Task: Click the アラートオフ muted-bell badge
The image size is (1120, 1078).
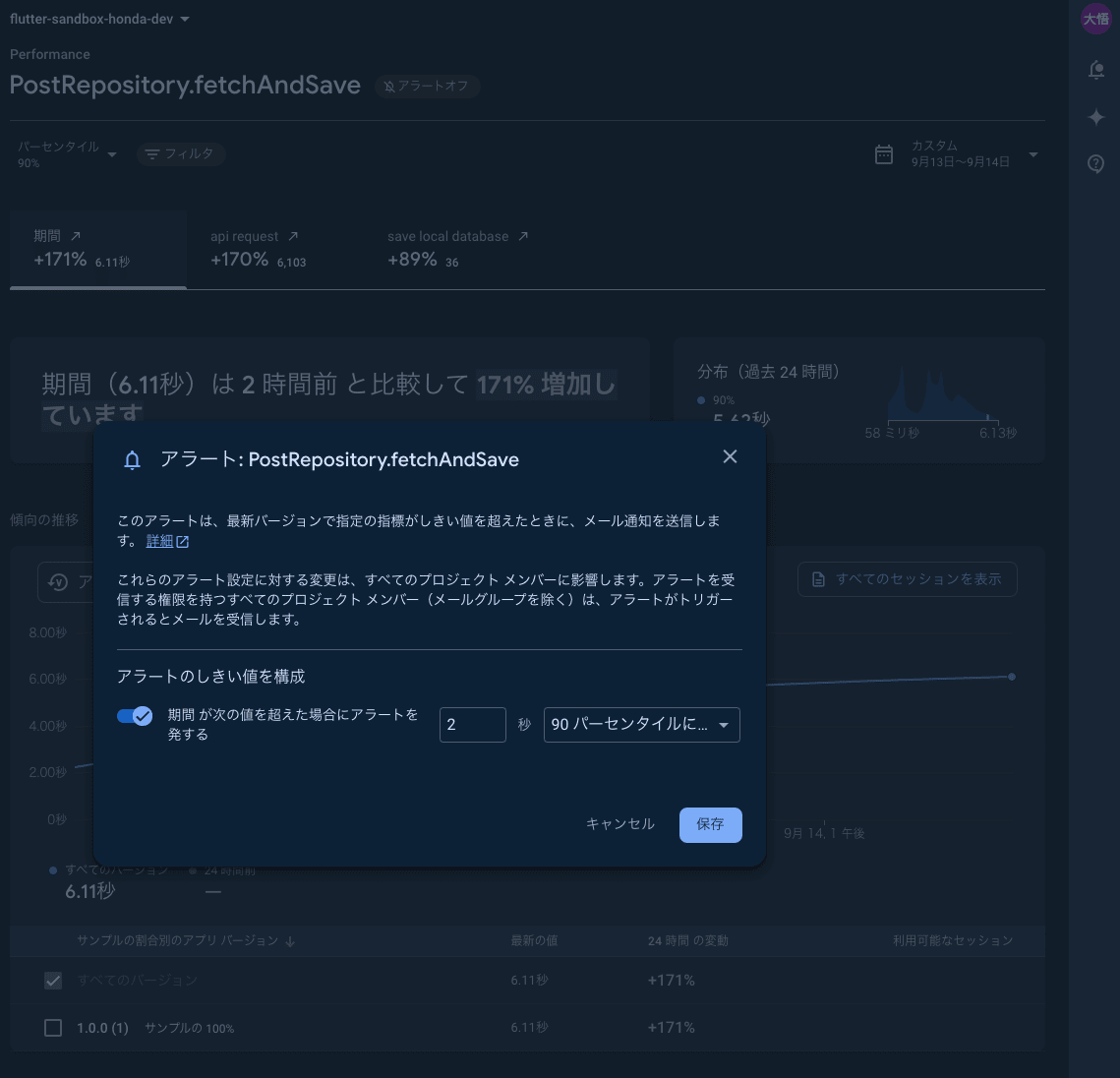Action: 427,87
